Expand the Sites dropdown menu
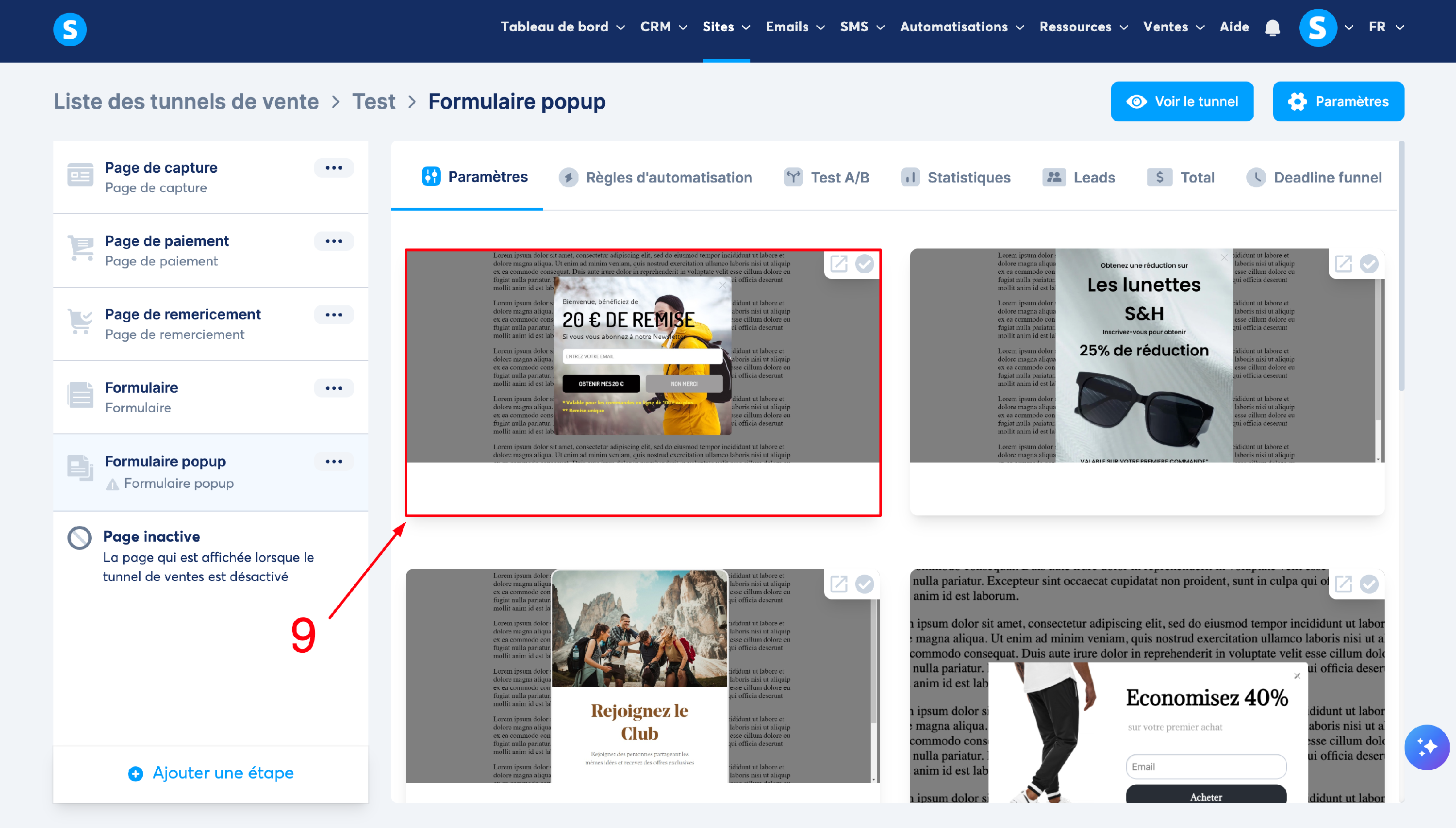This screenshot has width=1456, height=828. [x=726, y=27]
